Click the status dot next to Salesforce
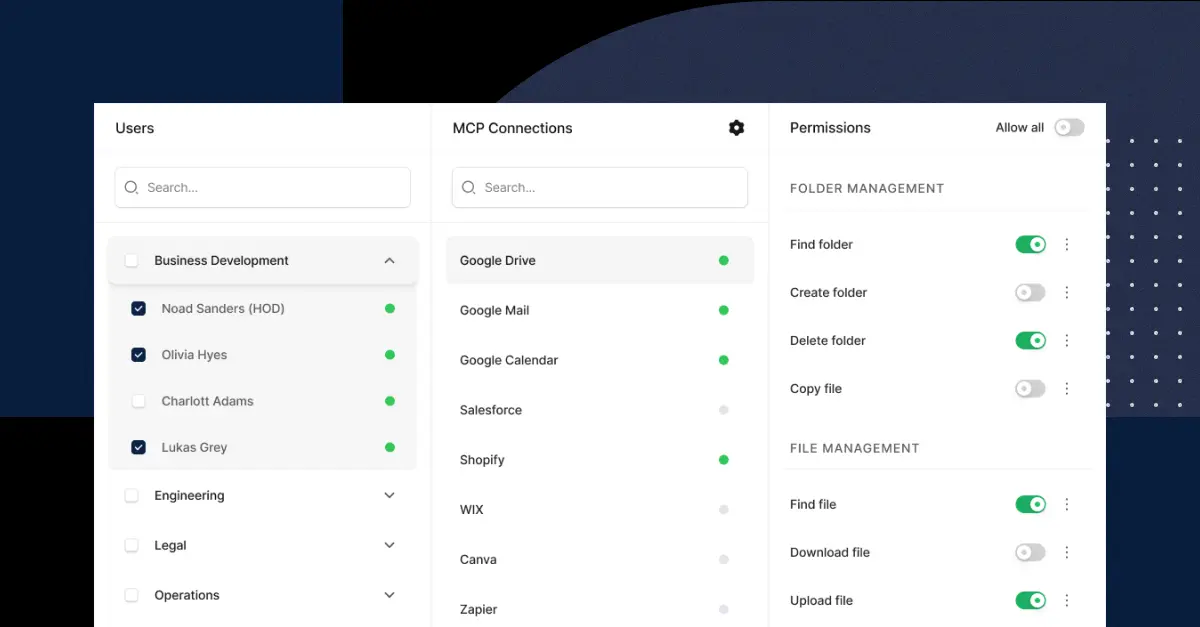Image resolution: width=1200 pixels, height=627 pixels. pyautogui.click(x=723, y=409)
